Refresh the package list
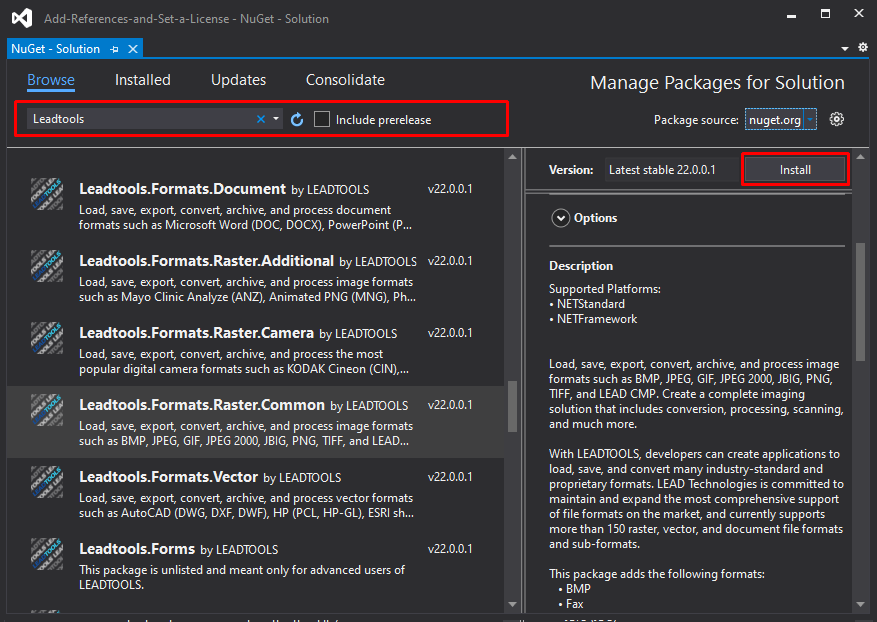 [297, 119]
